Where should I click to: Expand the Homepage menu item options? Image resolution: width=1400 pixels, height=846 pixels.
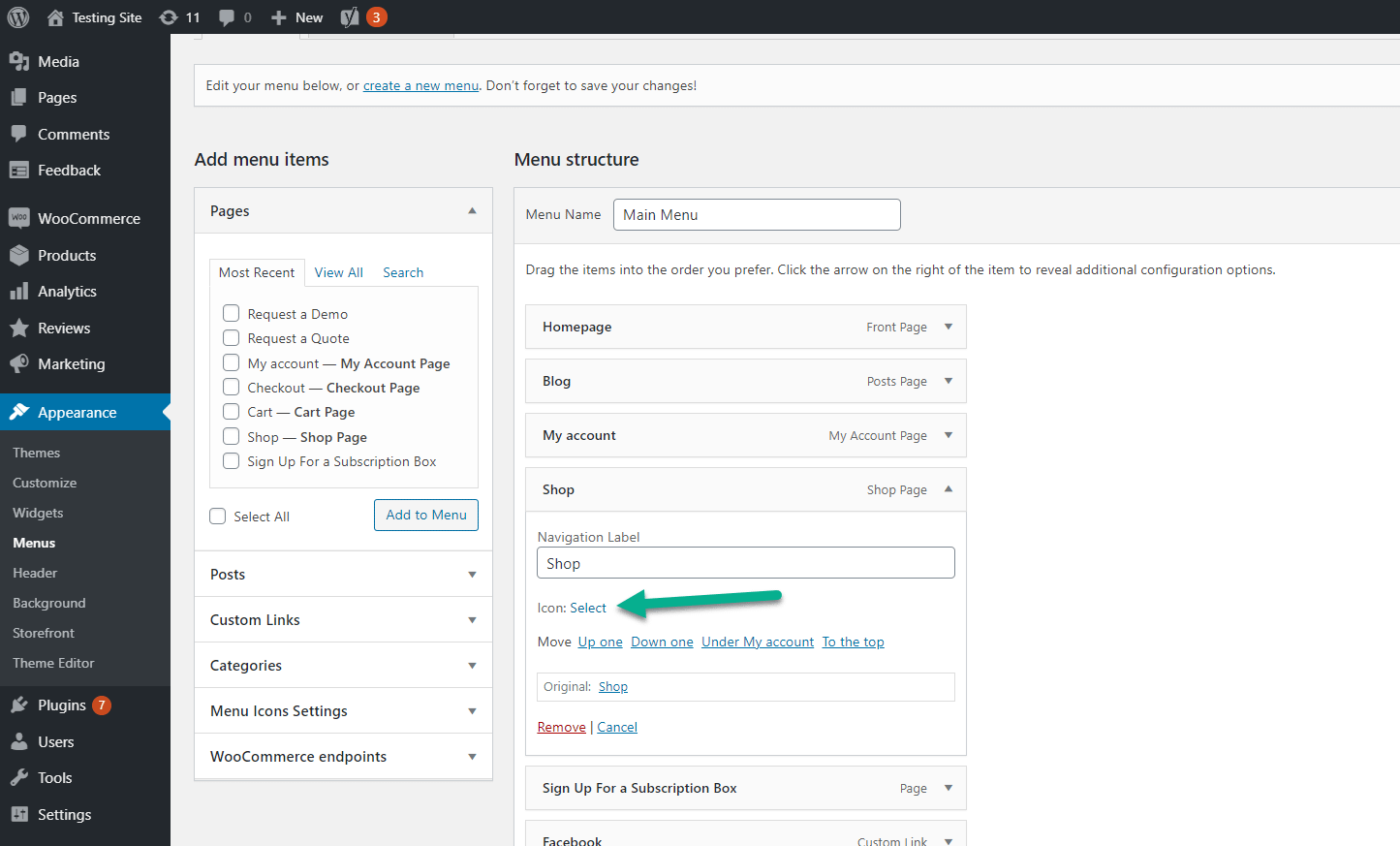[x=948, y=327]
